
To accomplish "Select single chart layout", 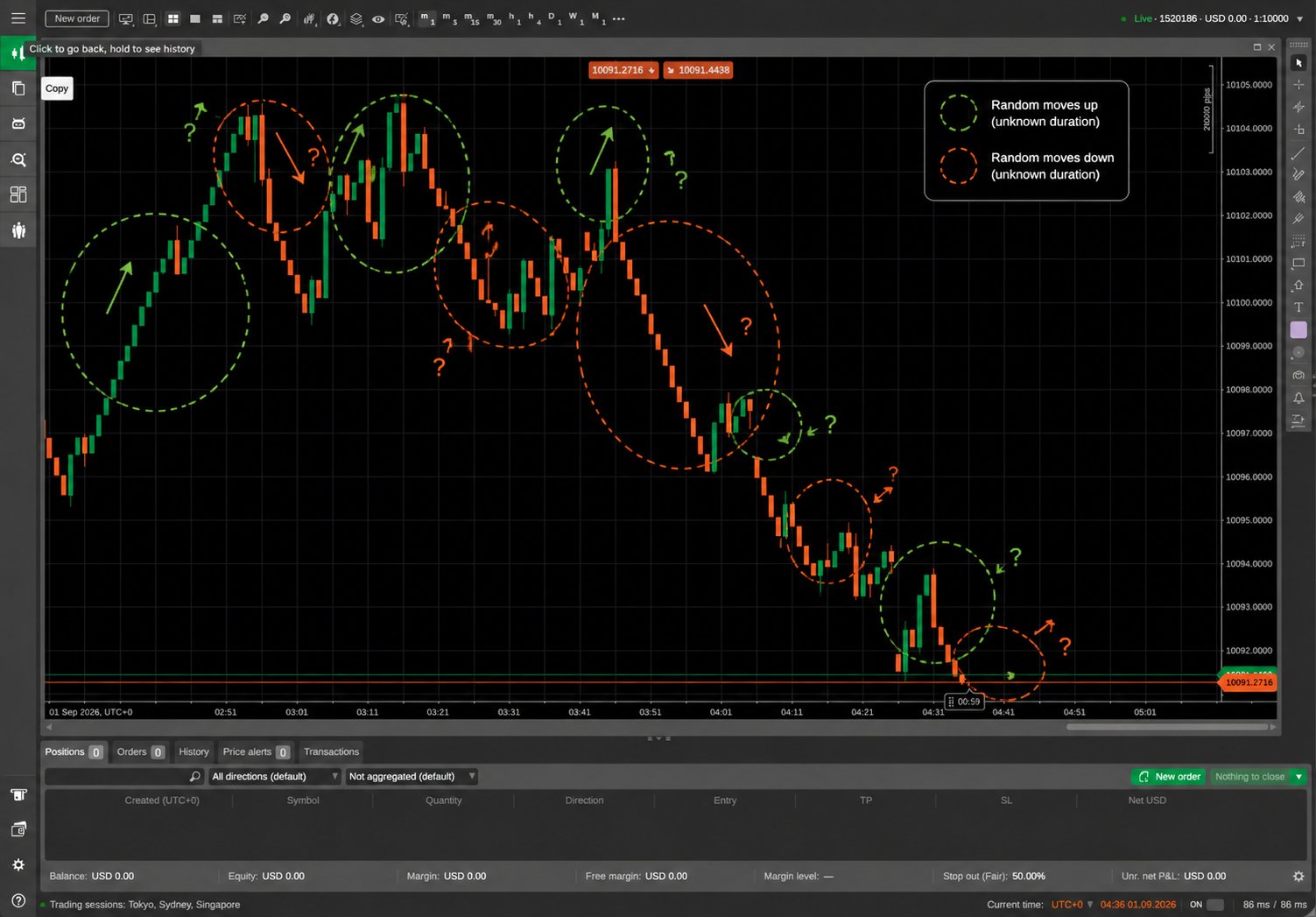I will 195,18.
